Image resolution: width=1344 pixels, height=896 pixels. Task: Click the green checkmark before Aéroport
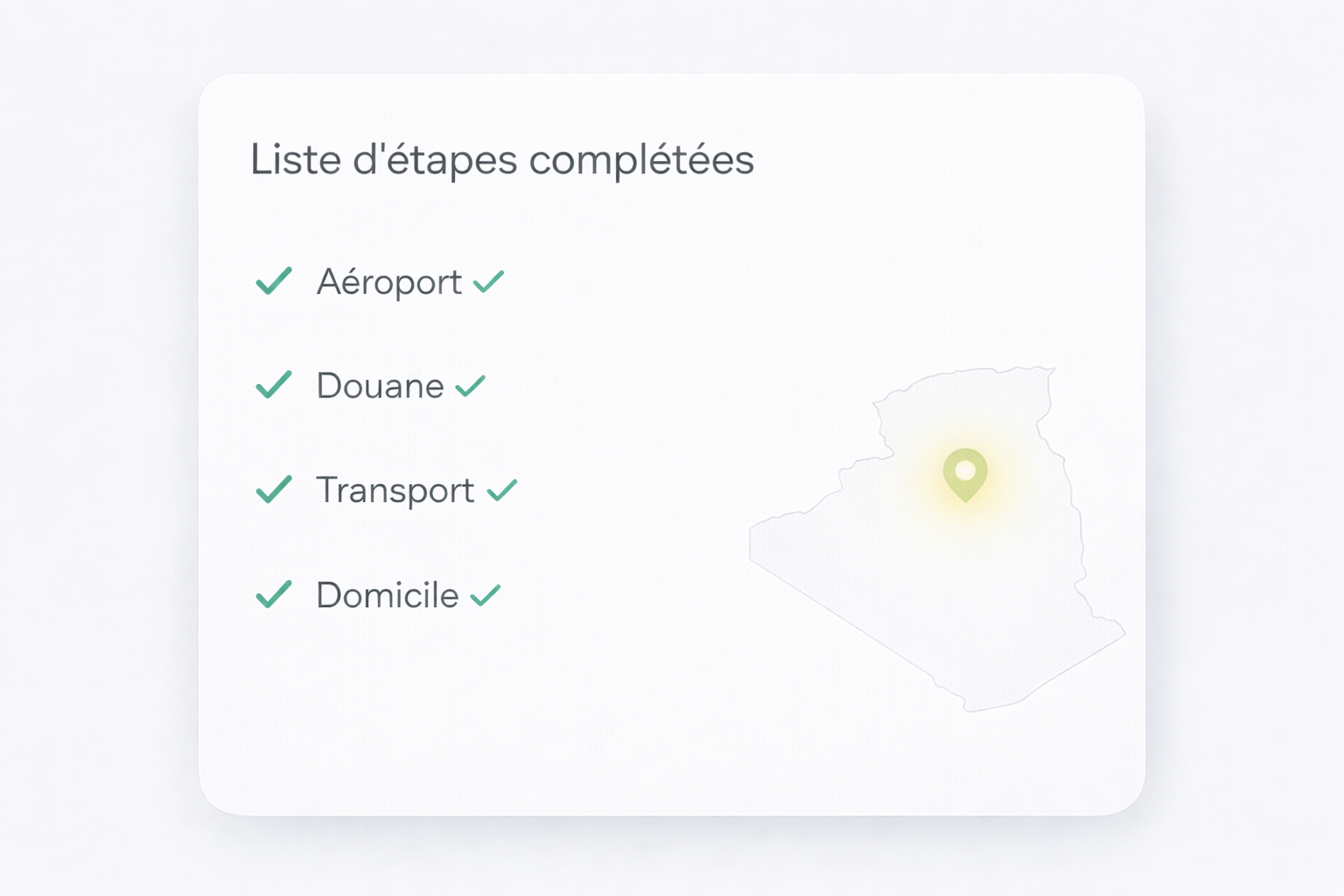pyautogui.click(x=273, y=281)
